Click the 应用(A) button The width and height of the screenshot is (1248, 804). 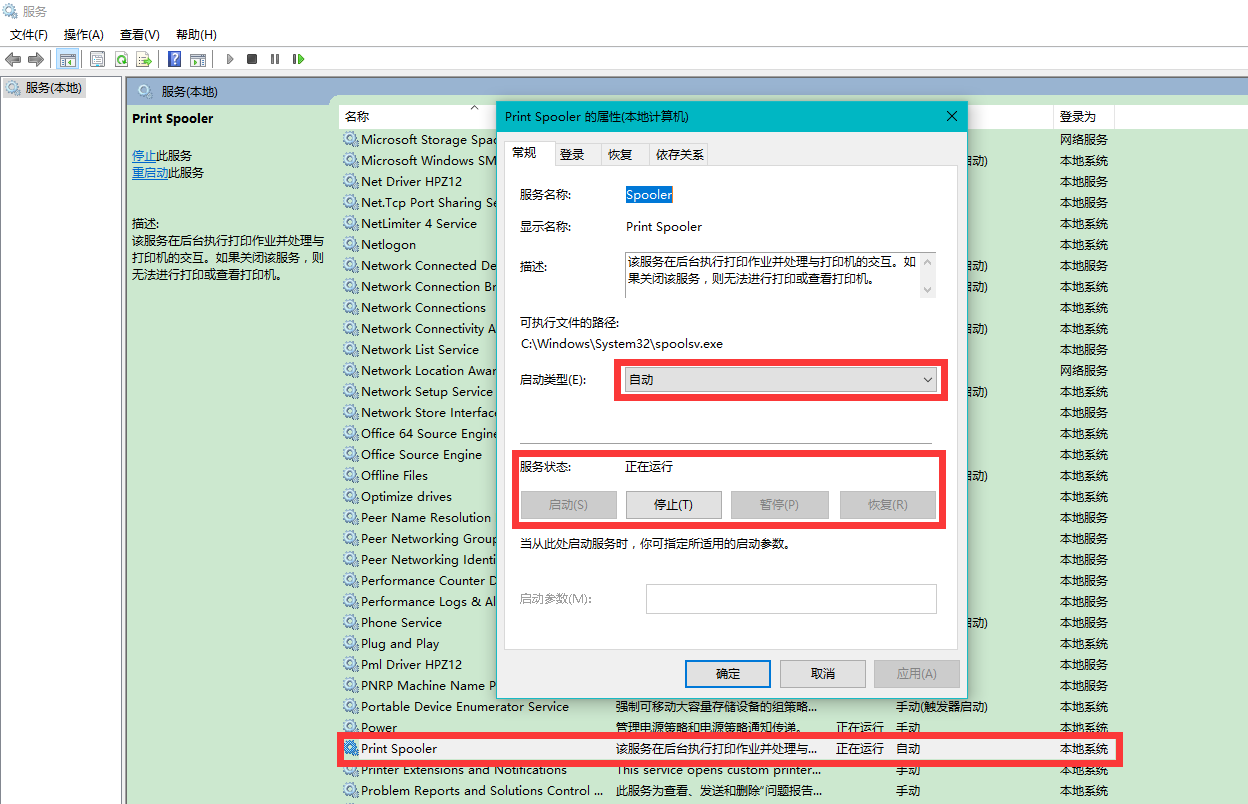pos(917,673)
